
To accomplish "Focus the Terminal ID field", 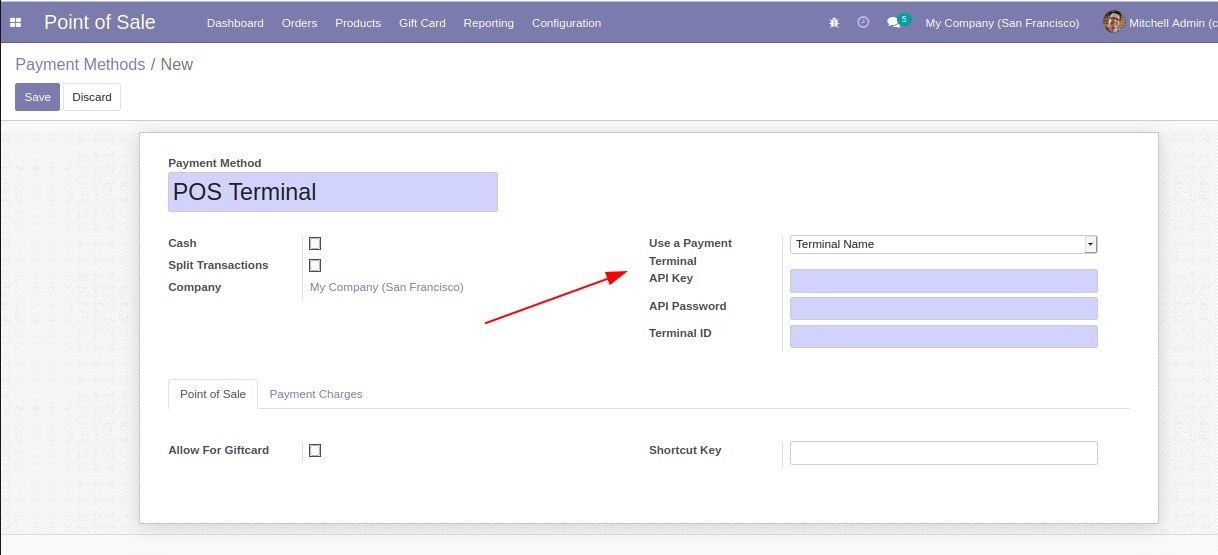I will [x=943, y=336].
